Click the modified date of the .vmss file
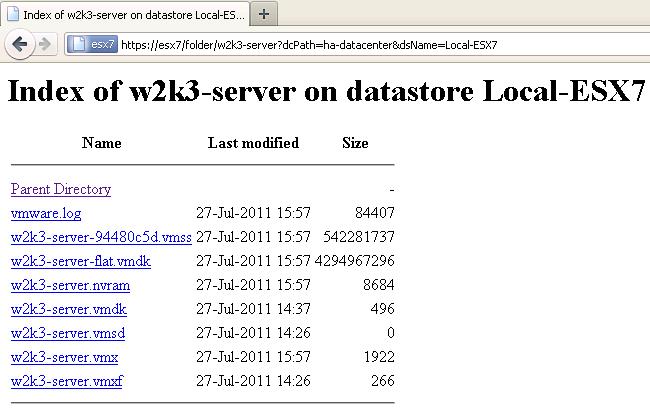 tap(253, 237)
